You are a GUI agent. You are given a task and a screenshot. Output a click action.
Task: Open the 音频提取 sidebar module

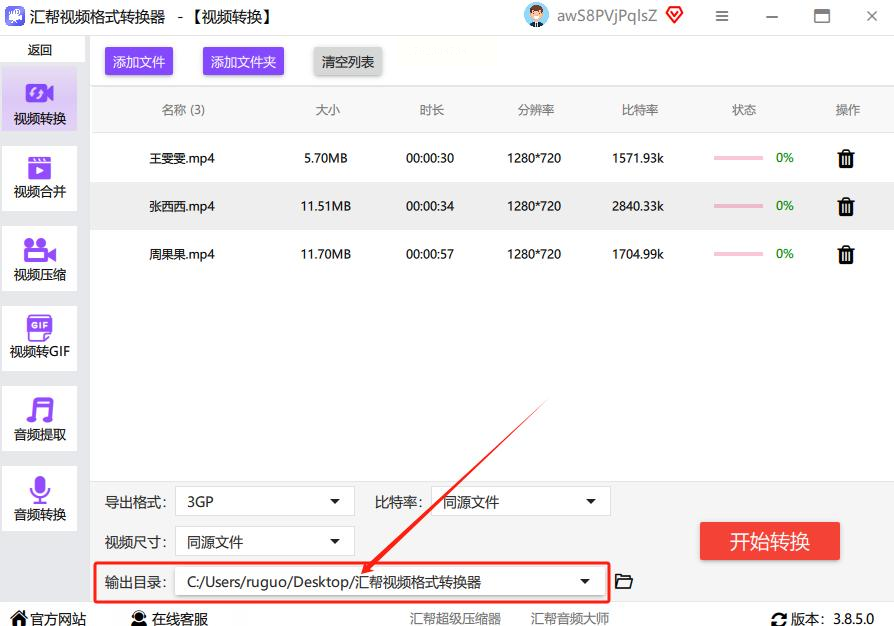click(x=39, y=418)
